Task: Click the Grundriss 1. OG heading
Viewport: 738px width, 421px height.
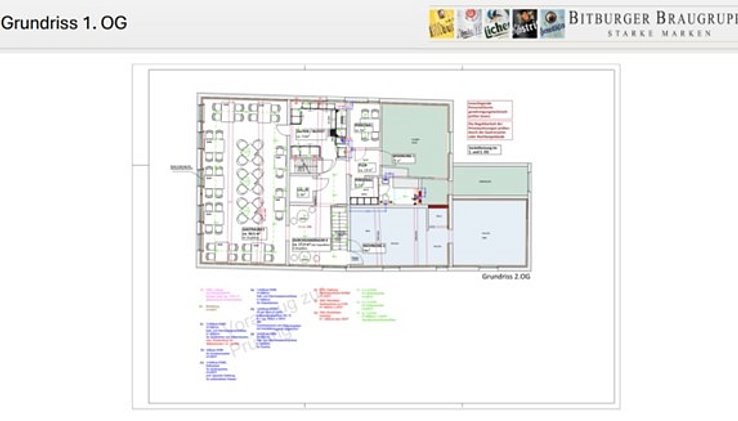Action: point(64,23)
